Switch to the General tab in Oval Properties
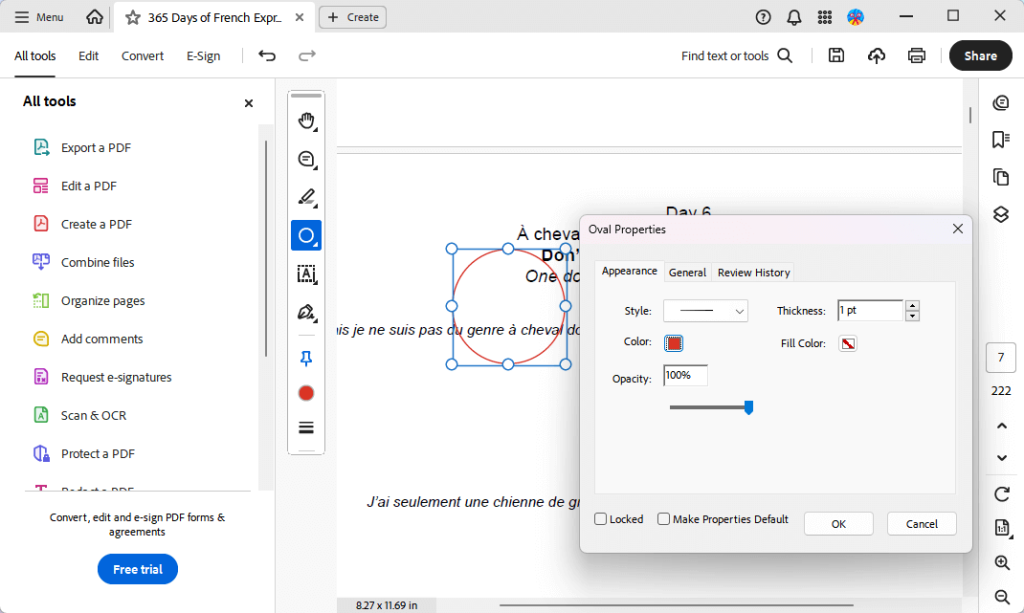Viewport: 1024px width, 613px height. [687, 271]
